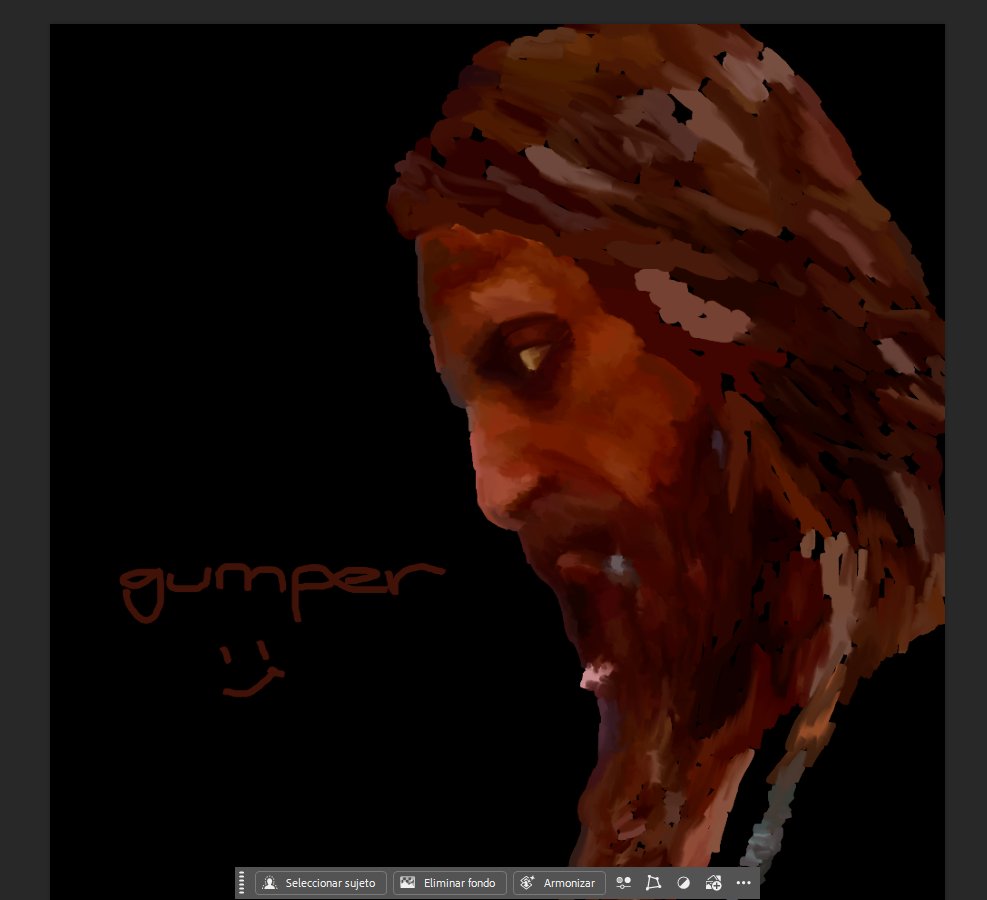Screen dimensions: 987x900
Task: Click the Eliminar fondo button
Action: click(449, 883)
